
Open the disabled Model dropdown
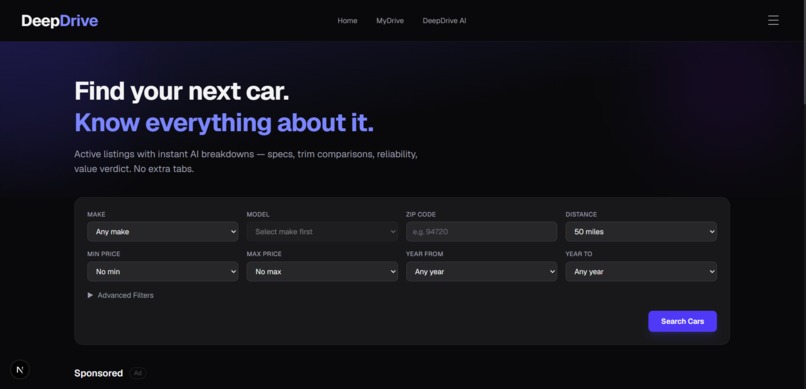click(322, 232)
